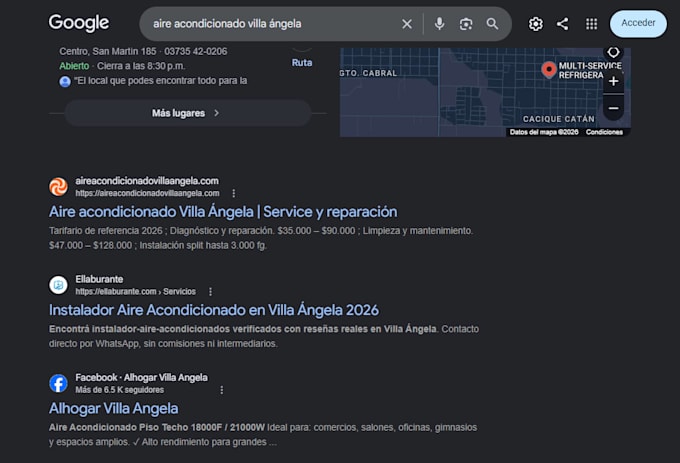This screenshot has width=680, height=463.
Task: Click the map location target icon
Action: pyautogui.click(x=613, y=52)
